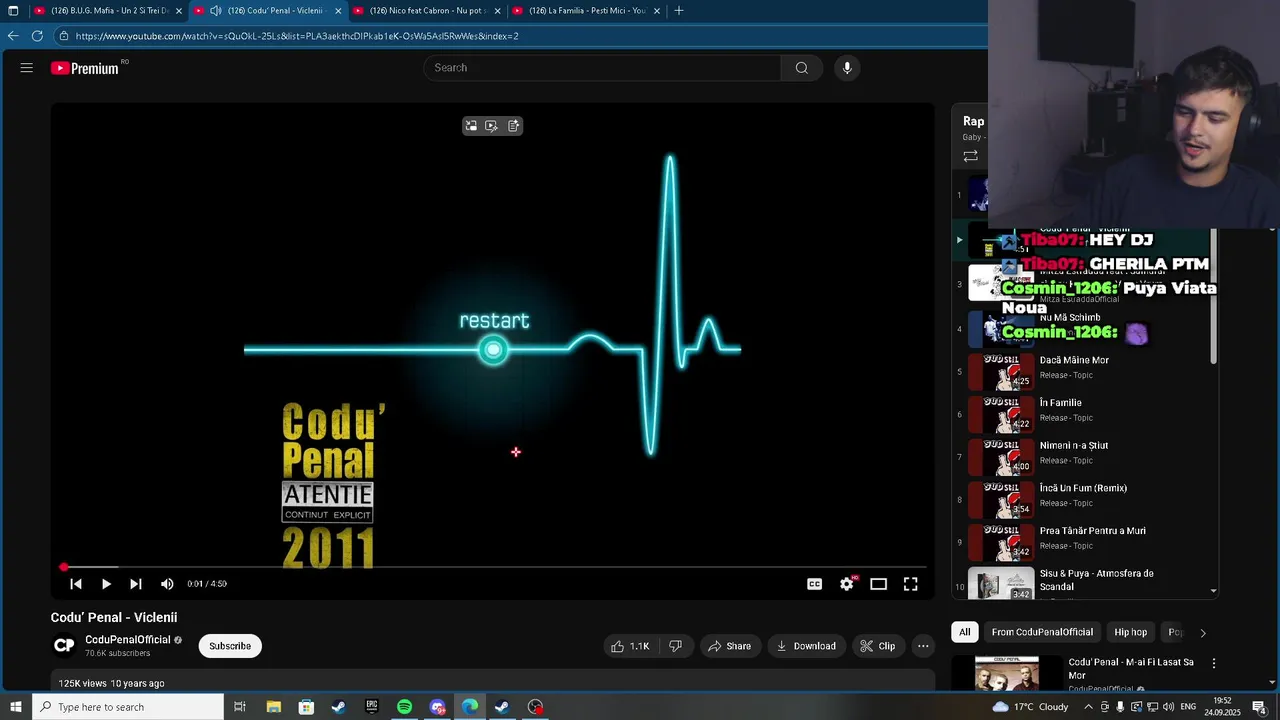This screenshot has width=1280, height=720.
Task: Open Microsoft Store from taskbar
Action: coord(306,707)
